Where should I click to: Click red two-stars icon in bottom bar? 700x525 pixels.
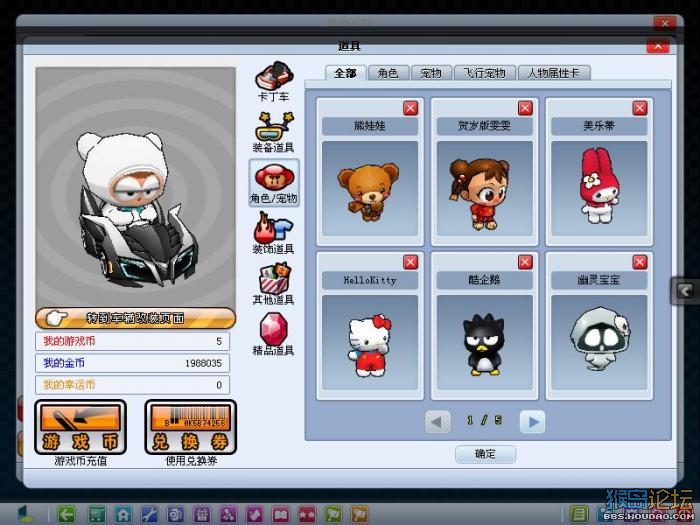coord(307,515)
